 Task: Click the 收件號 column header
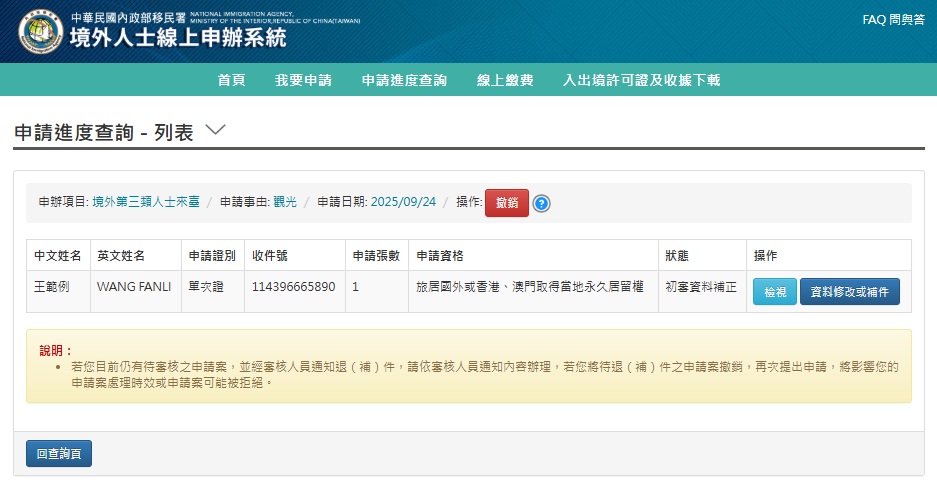269,255
